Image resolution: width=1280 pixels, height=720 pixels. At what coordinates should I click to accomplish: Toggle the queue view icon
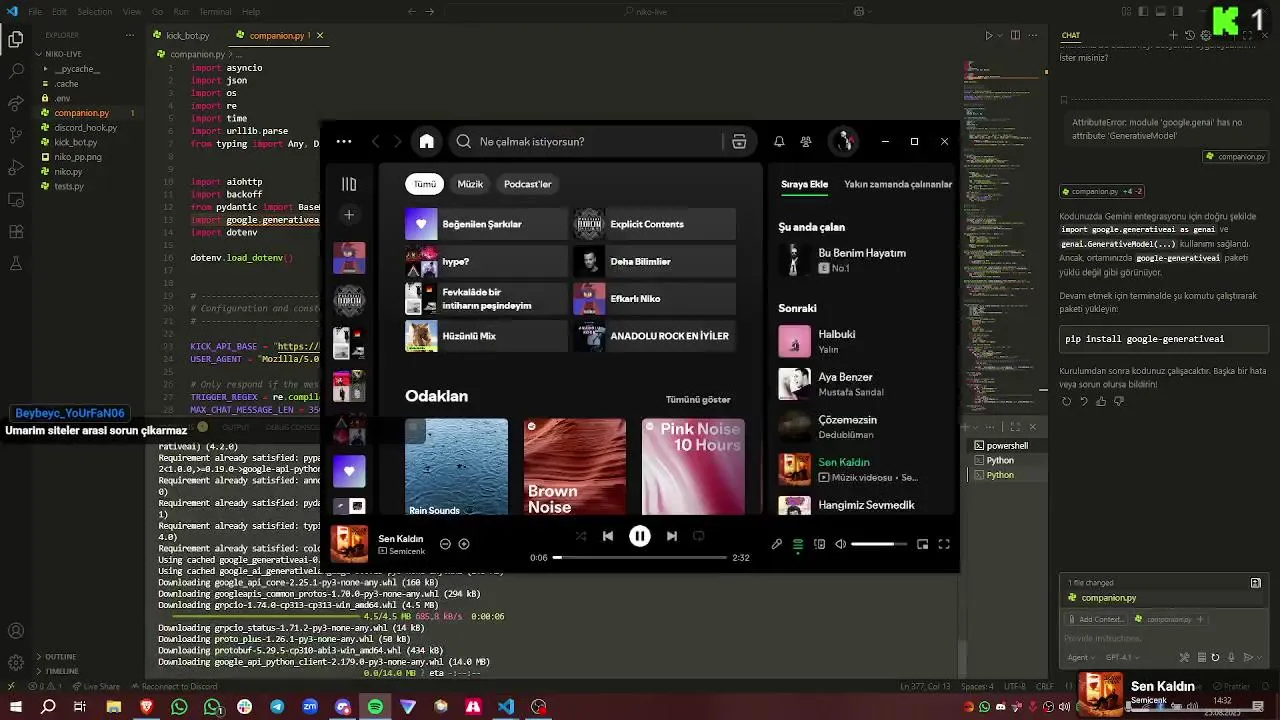tap(798, 544)
